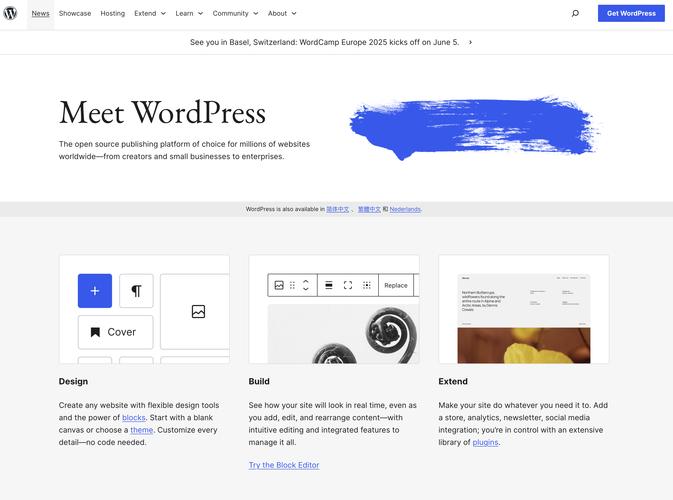Open the search magnifier icon
The width and height of the screenshot is (673, 500).
[575, 13]
